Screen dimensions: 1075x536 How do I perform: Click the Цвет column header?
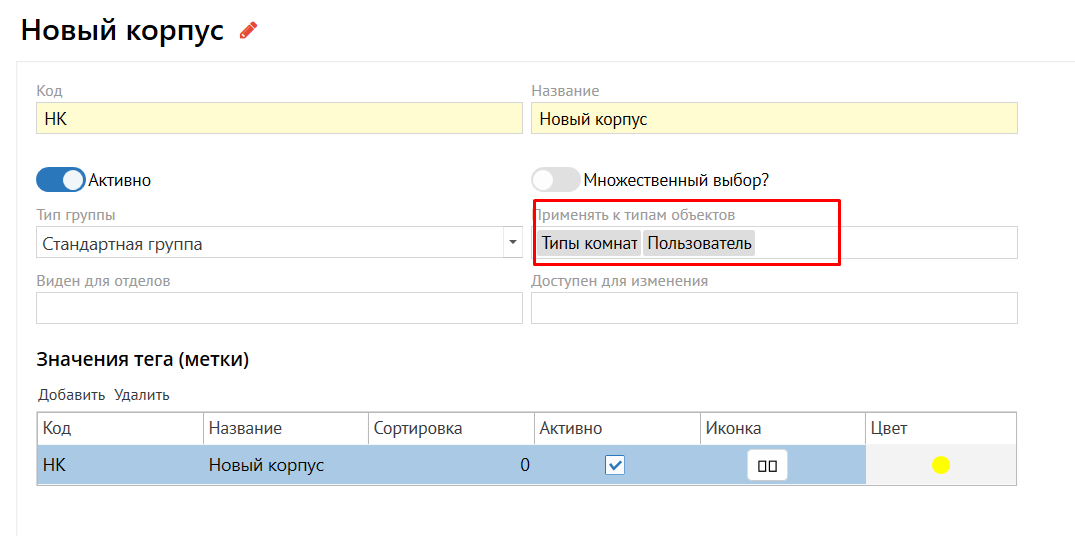coord(889,428)
